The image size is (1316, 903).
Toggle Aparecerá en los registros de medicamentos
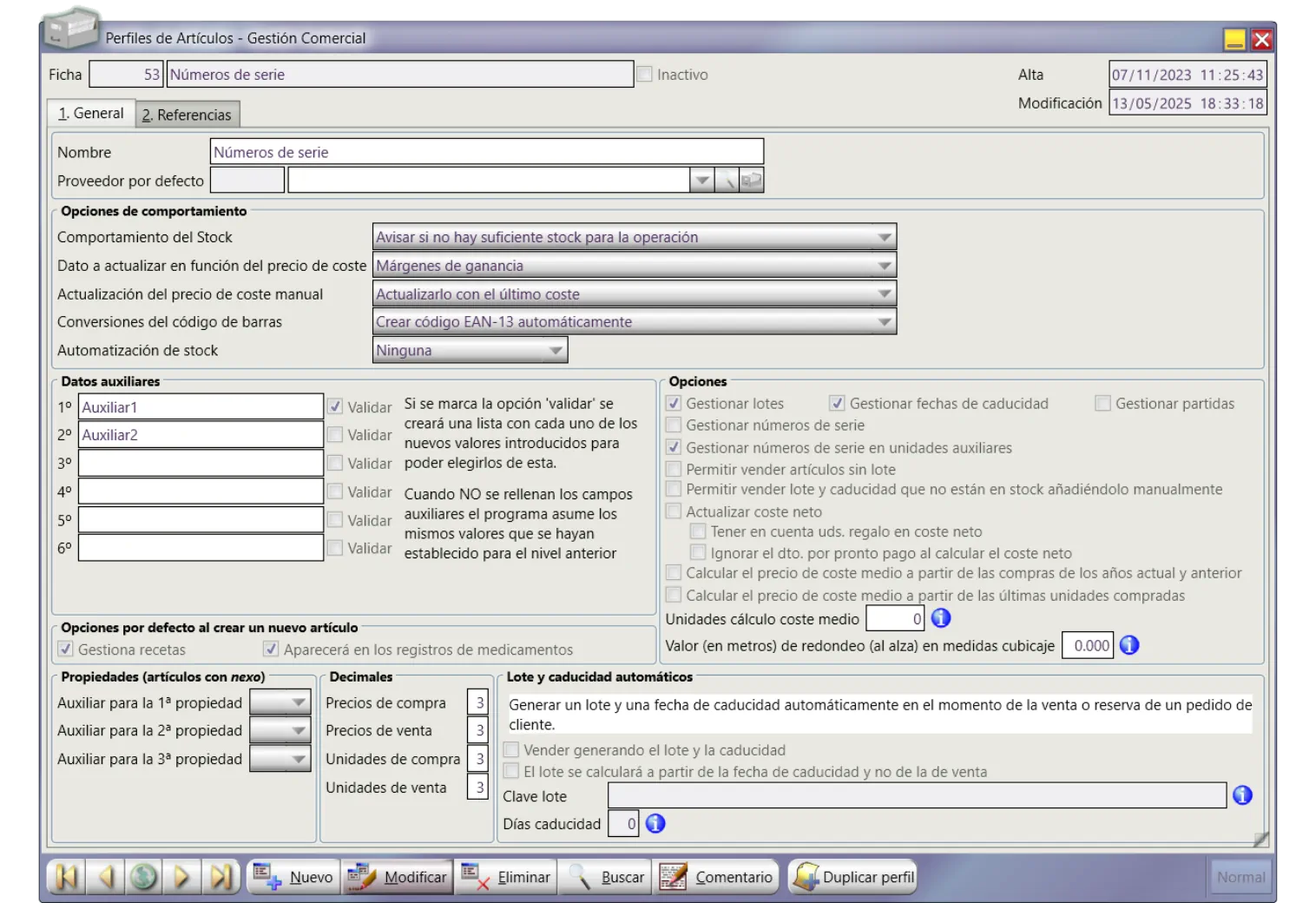click(271, 649)
